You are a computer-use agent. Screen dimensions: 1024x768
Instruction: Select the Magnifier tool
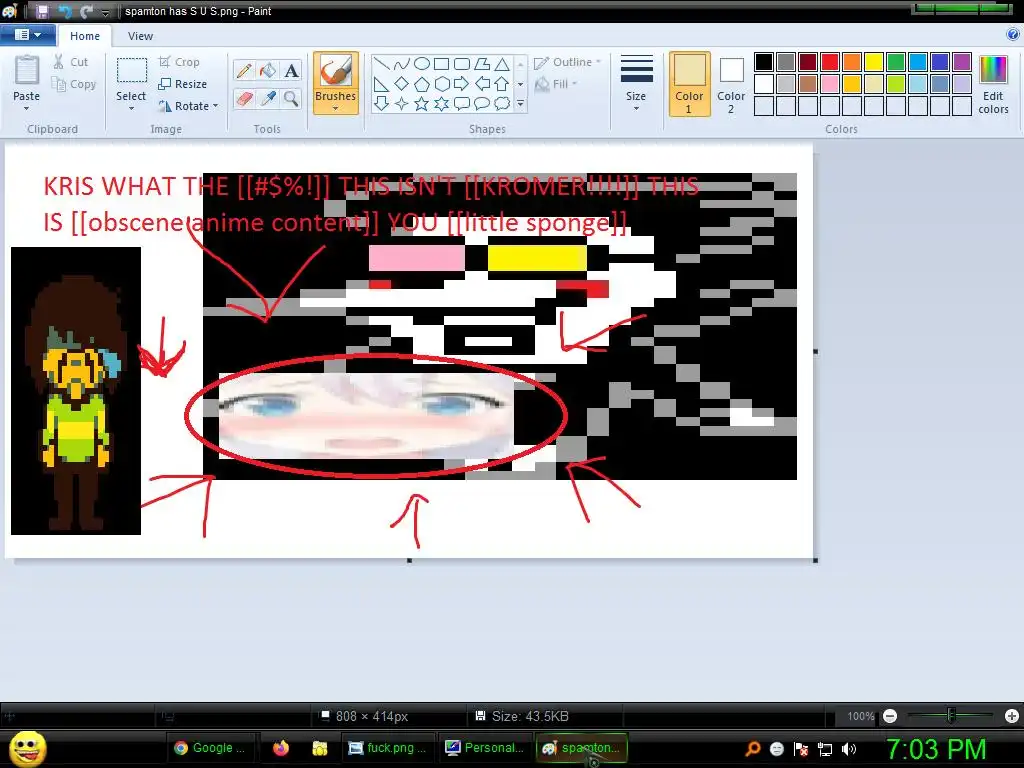[291, 99]
